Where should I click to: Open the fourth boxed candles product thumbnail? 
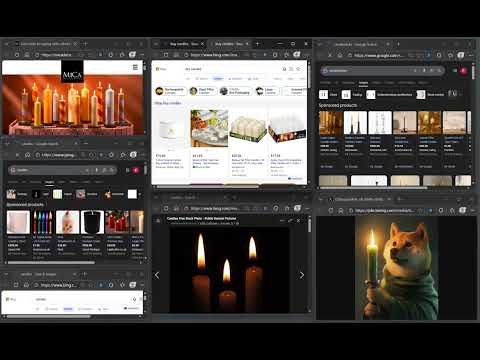click(287, 129)
